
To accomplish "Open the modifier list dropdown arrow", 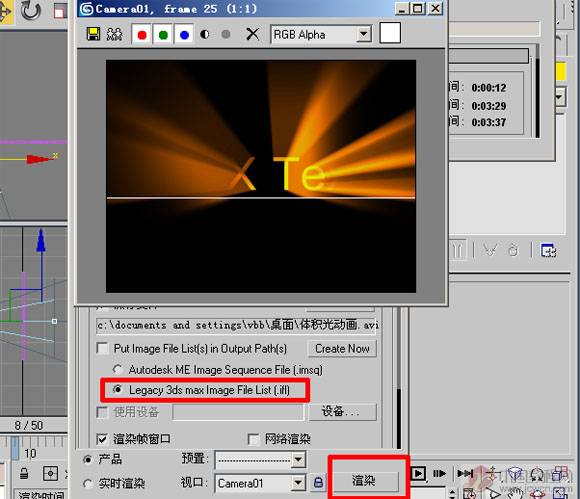I will click(560, 97).
